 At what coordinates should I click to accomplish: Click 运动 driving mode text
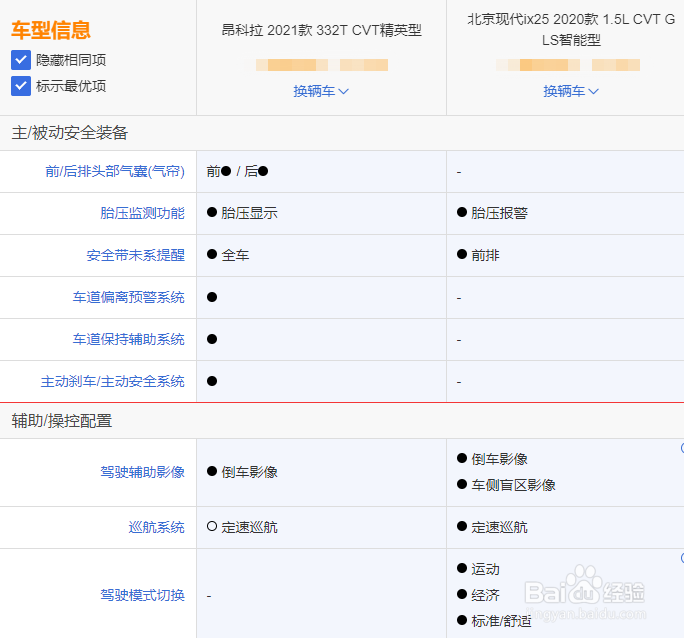(486, 569)
